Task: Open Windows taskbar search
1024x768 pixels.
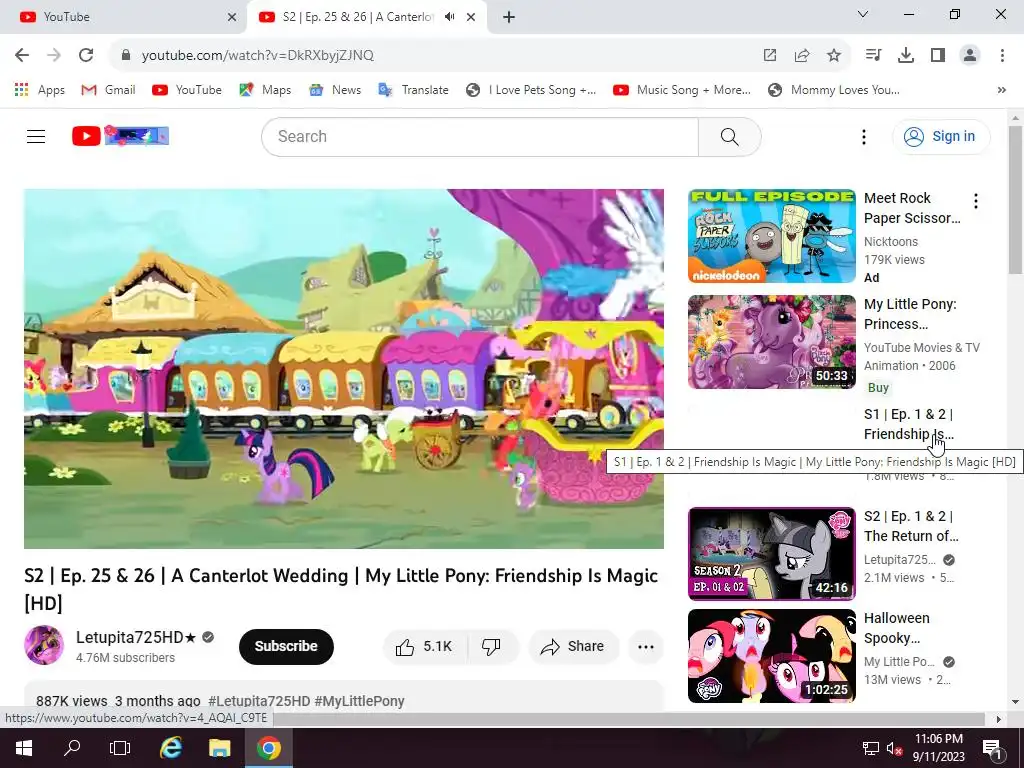Action: [72, 748]
